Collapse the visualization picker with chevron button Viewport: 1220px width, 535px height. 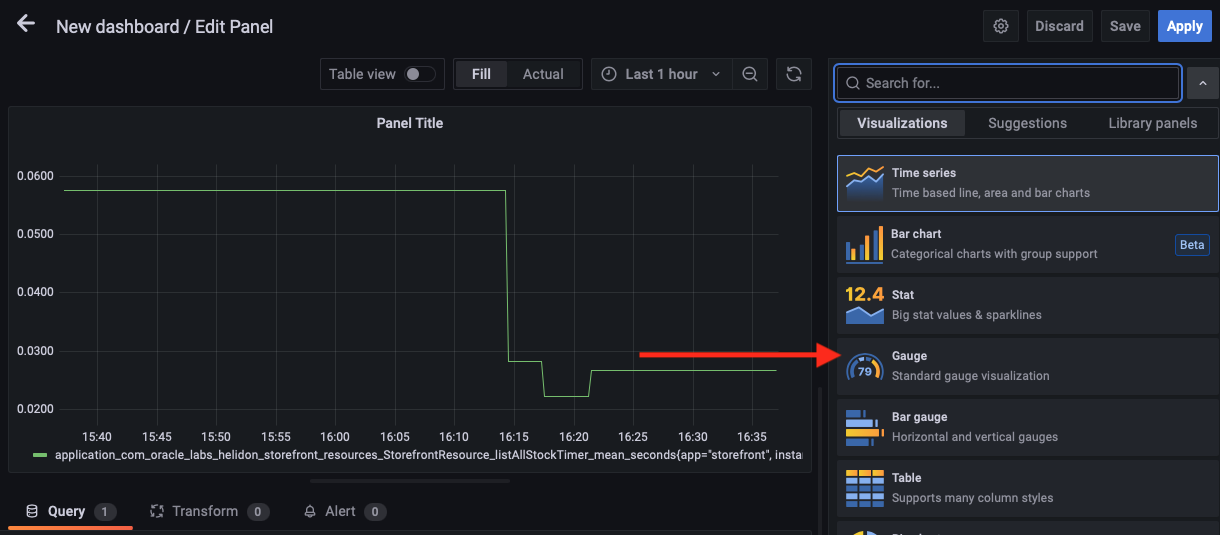1203,84
